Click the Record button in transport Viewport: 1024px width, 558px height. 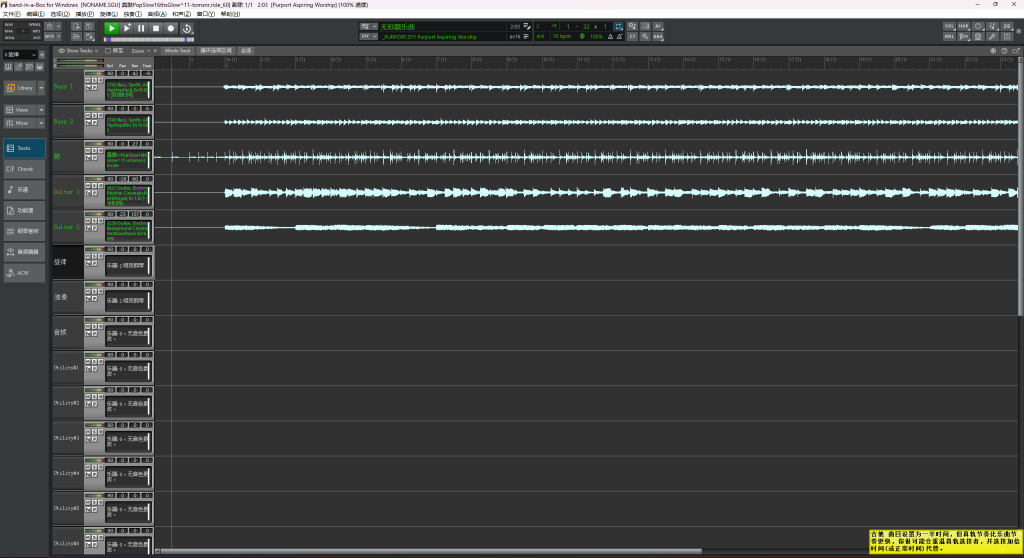(x=172, y=28)
